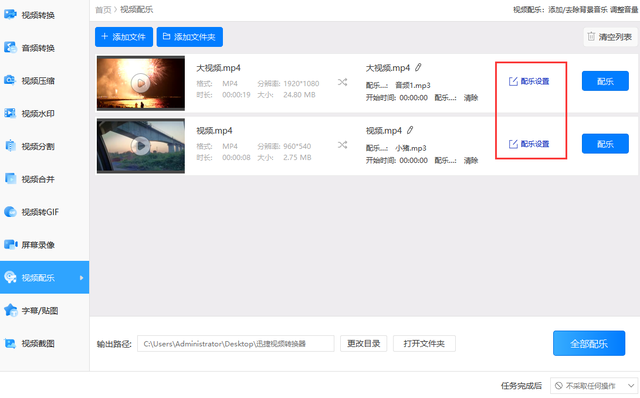Clear the list with 清空列表

pyautogui.click(x=610, y=37)
